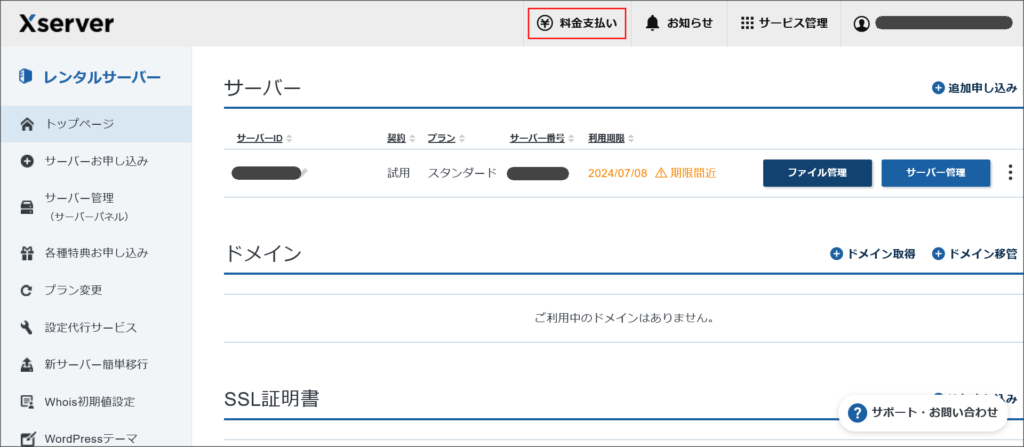Image resolution: width=1024 pixels, height=447 pixels.
Task: Click 追加申し込み link
Action: [983, 88]
